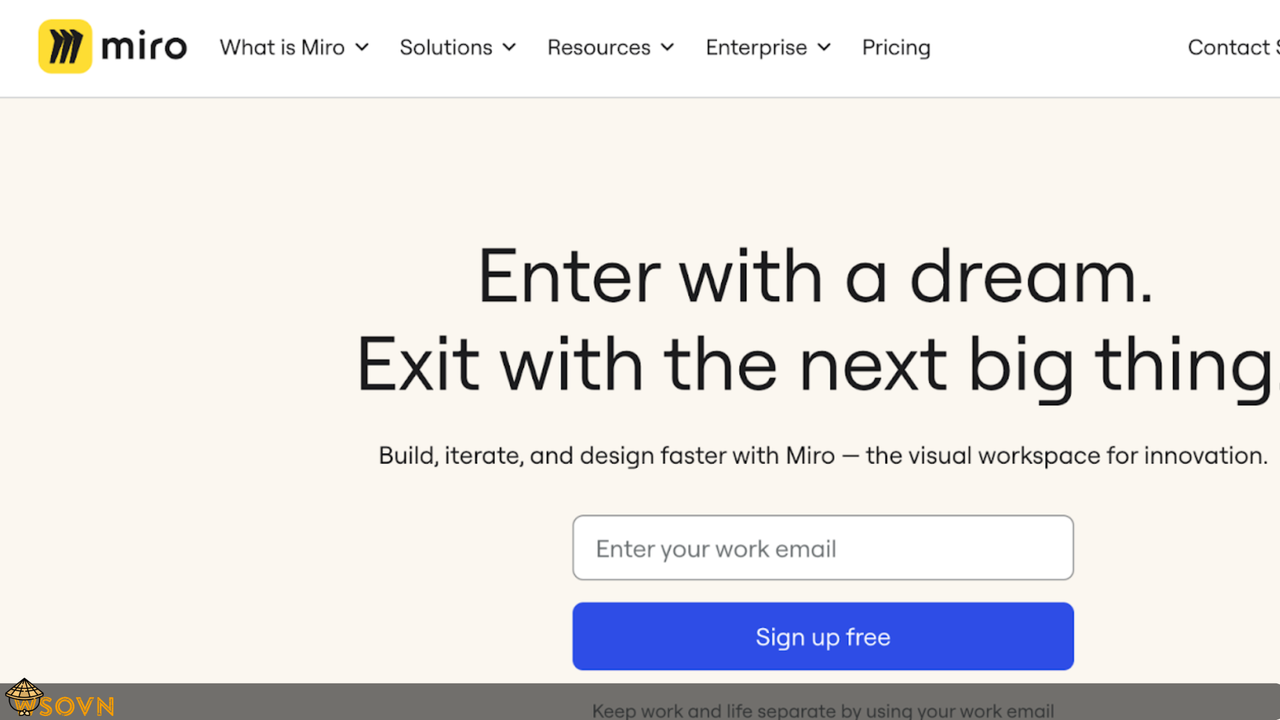1280x720 pixels.
Task: Open the Contact link in header
Action: (1233, 47)
